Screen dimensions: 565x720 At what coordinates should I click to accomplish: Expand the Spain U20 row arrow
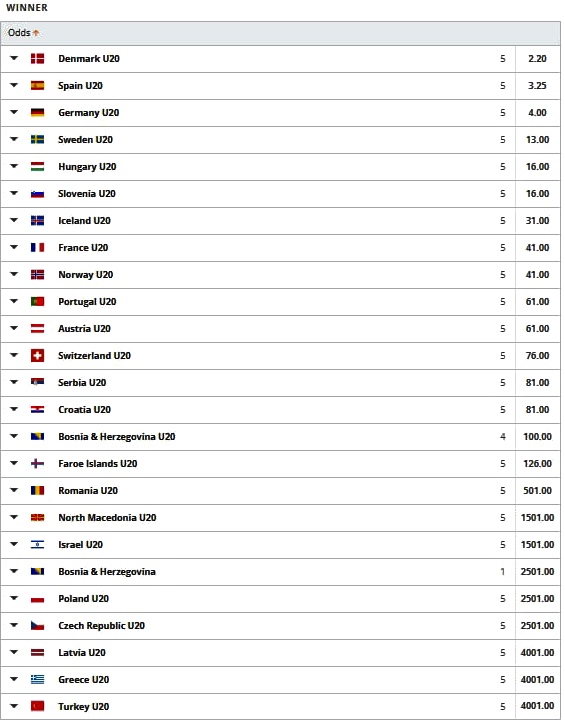(x=14, y=85)
